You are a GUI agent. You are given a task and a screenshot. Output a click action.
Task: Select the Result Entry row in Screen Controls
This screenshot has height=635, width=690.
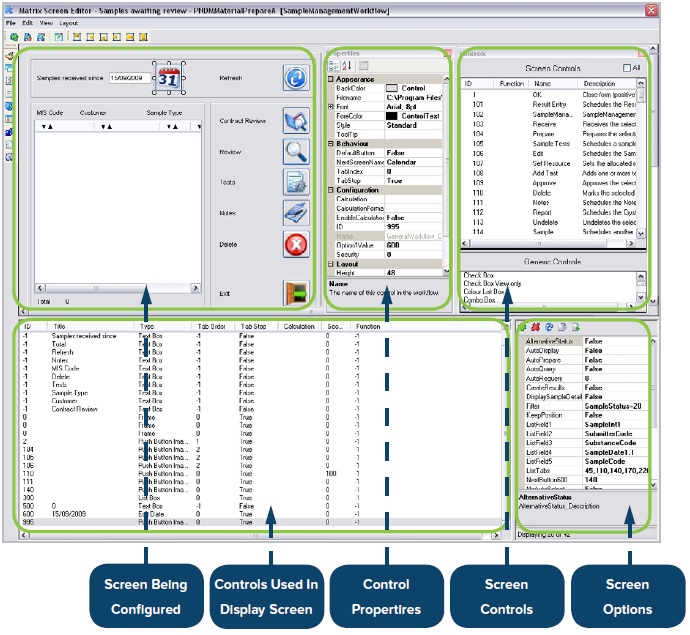tap(548, 104)
